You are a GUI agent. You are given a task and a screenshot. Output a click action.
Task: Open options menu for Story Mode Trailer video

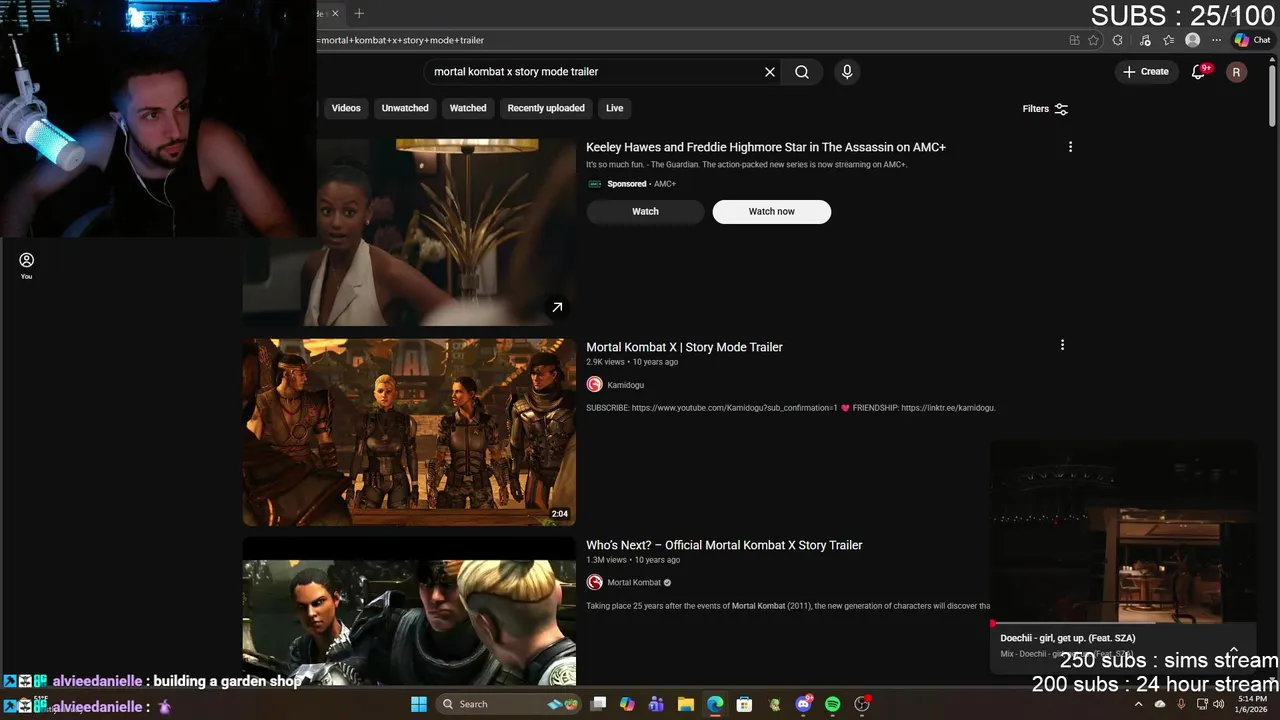pyautogui.click(x=1062, y=345)
